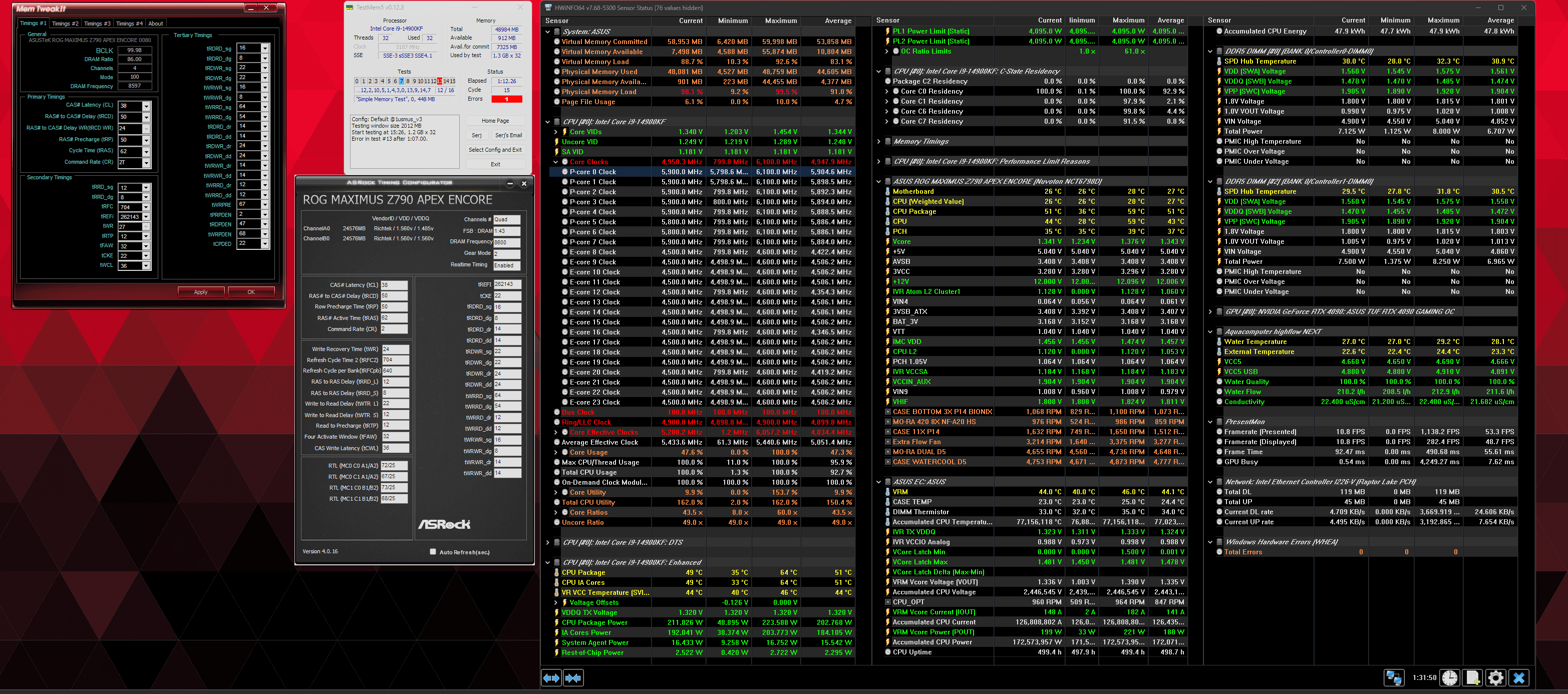The width and height of the screenshot is (1568, 694).
Task: Select fan icon beside CASE WATERCOOL D5 row
Action: [x=887, y=462]
